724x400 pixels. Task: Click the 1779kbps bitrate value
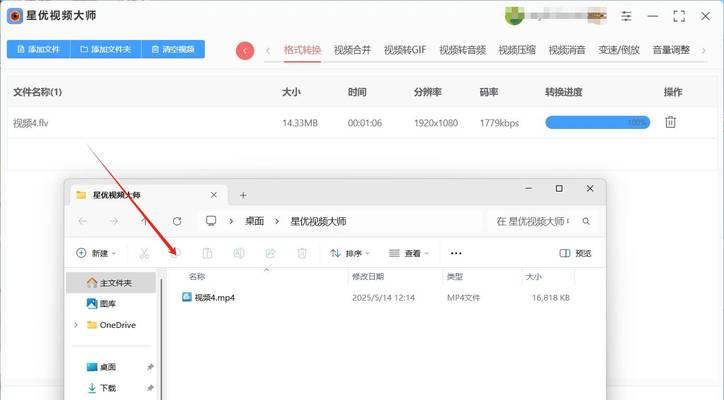click(499, 123)
